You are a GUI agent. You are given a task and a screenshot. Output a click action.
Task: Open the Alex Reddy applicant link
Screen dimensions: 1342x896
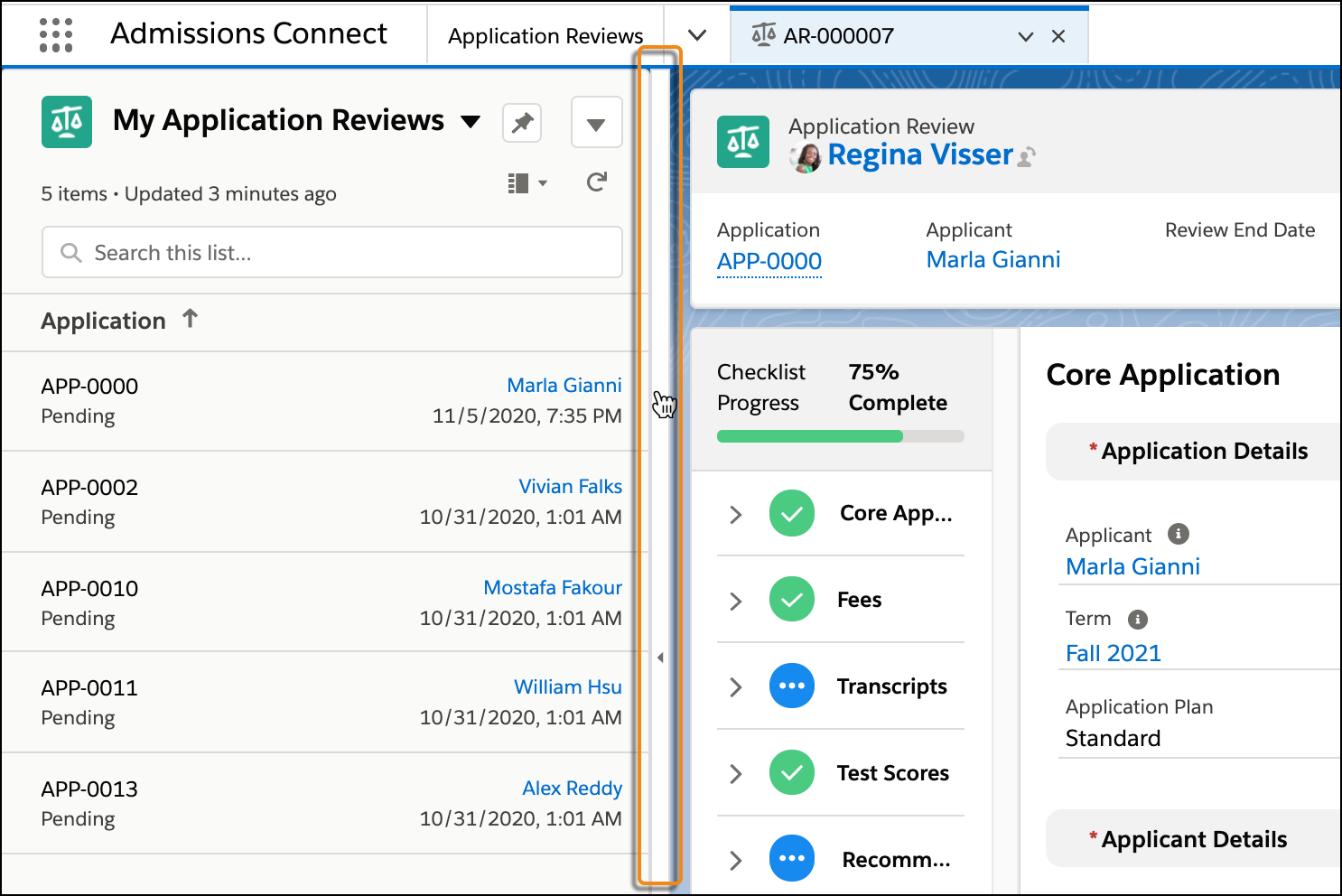573,788
